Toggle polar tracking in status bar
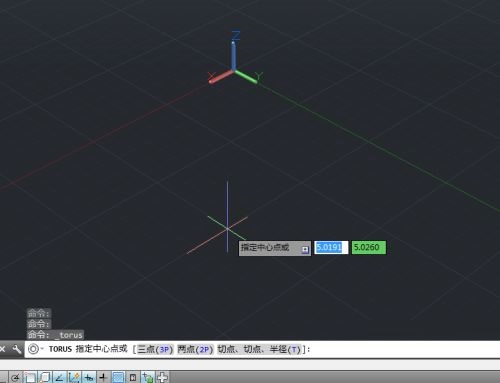500x383 pixels. point(15,378)
